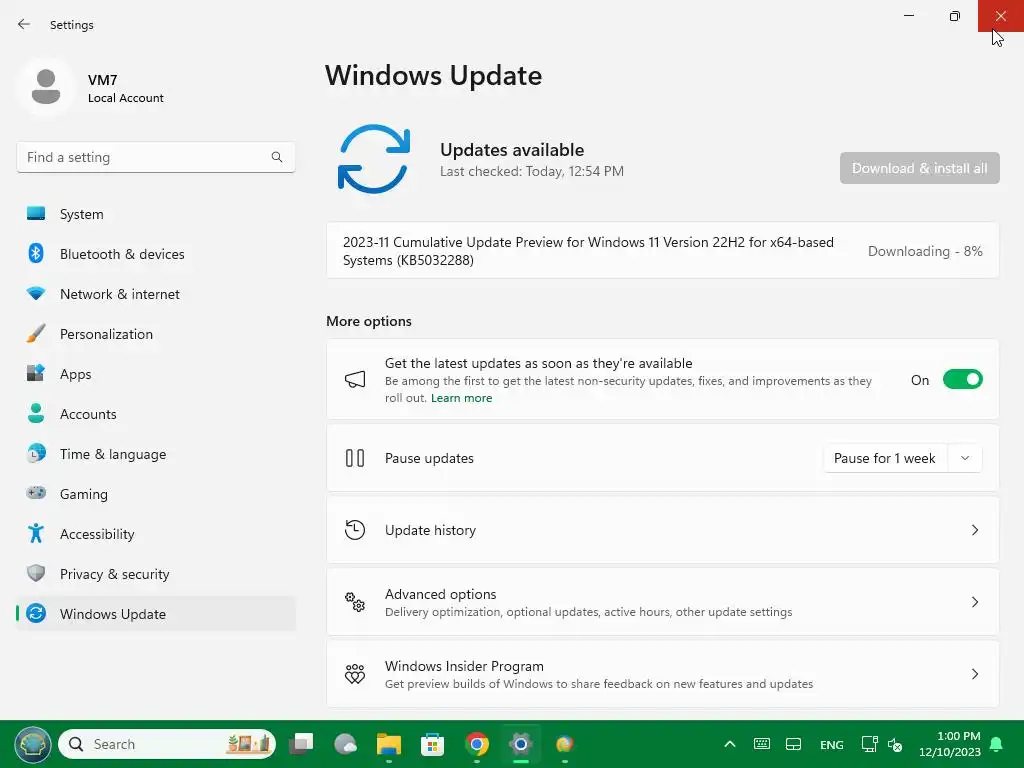Open Network & internet settings

pos(155,294)
